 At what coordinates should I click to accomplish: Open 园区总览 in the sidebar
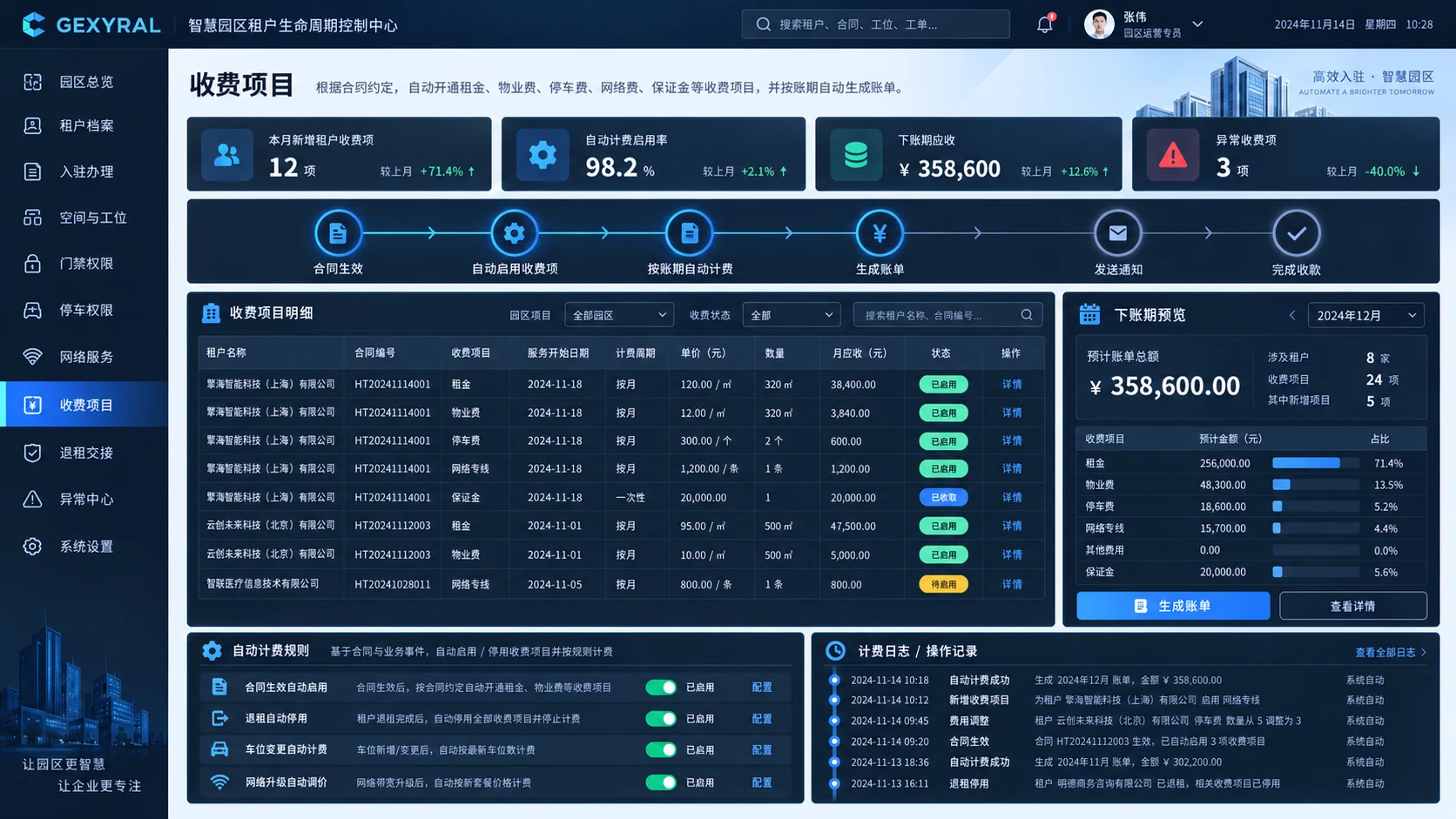tap(84, 82)
